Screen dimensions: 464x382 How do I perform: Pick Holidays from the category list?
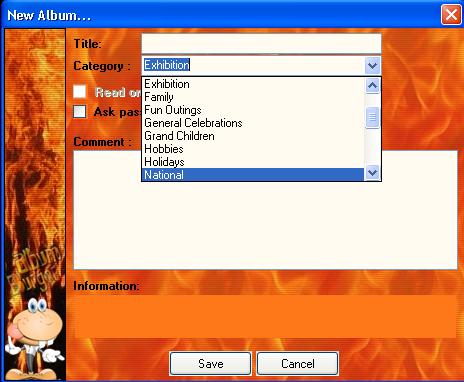(x=253, y=162)
